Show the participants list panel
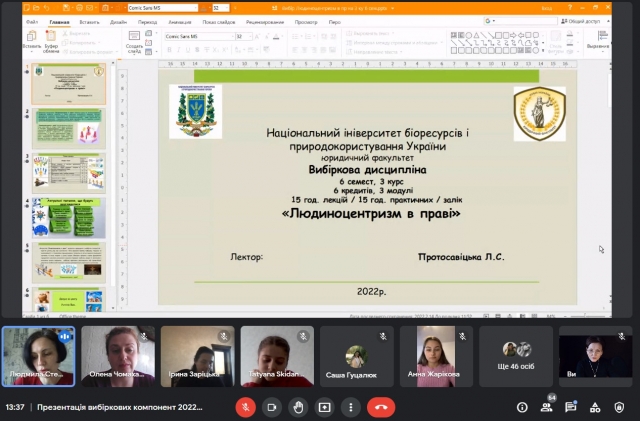640x421 pixels. pos(547,407)
